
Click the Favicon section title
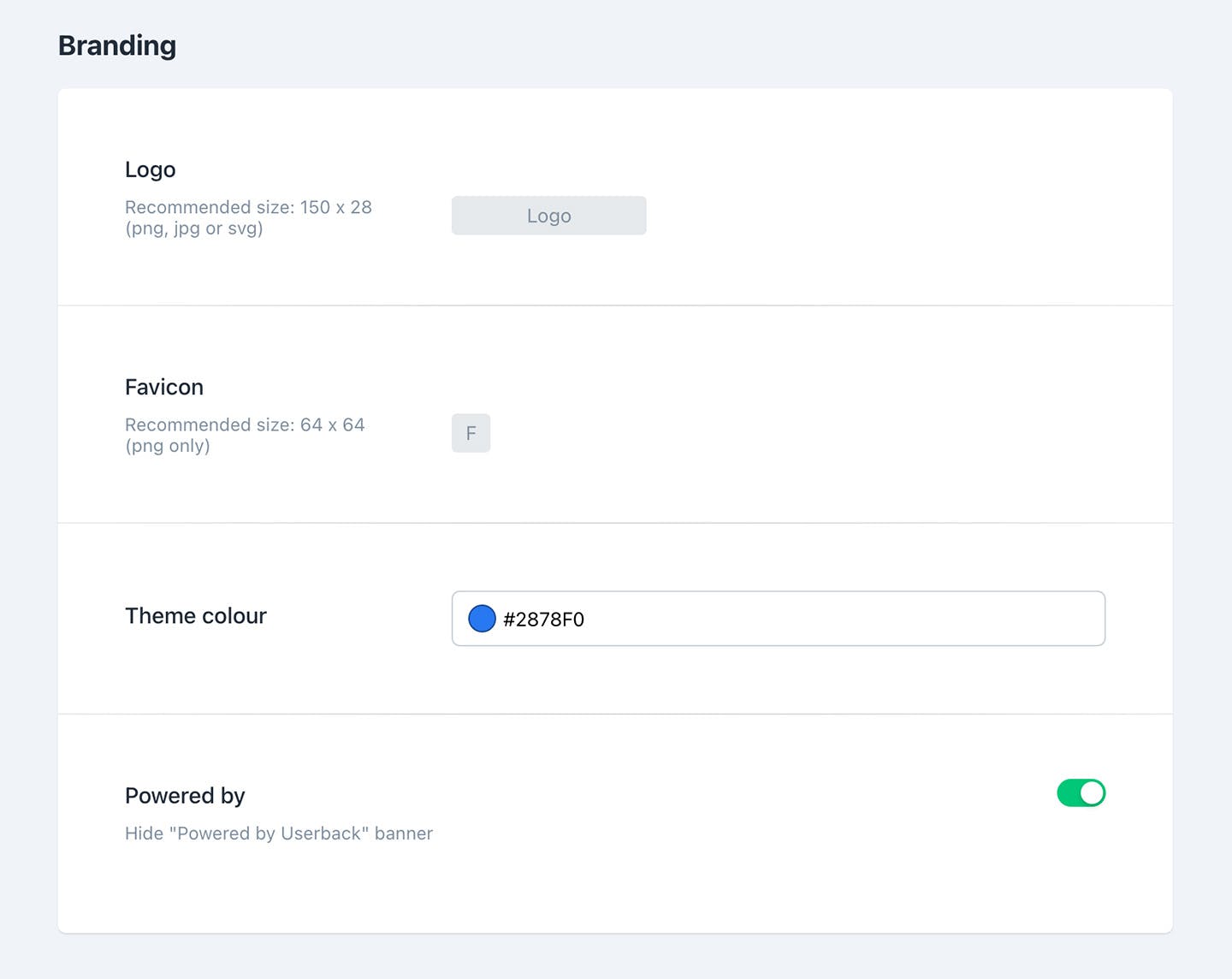(x=164, y=387)
